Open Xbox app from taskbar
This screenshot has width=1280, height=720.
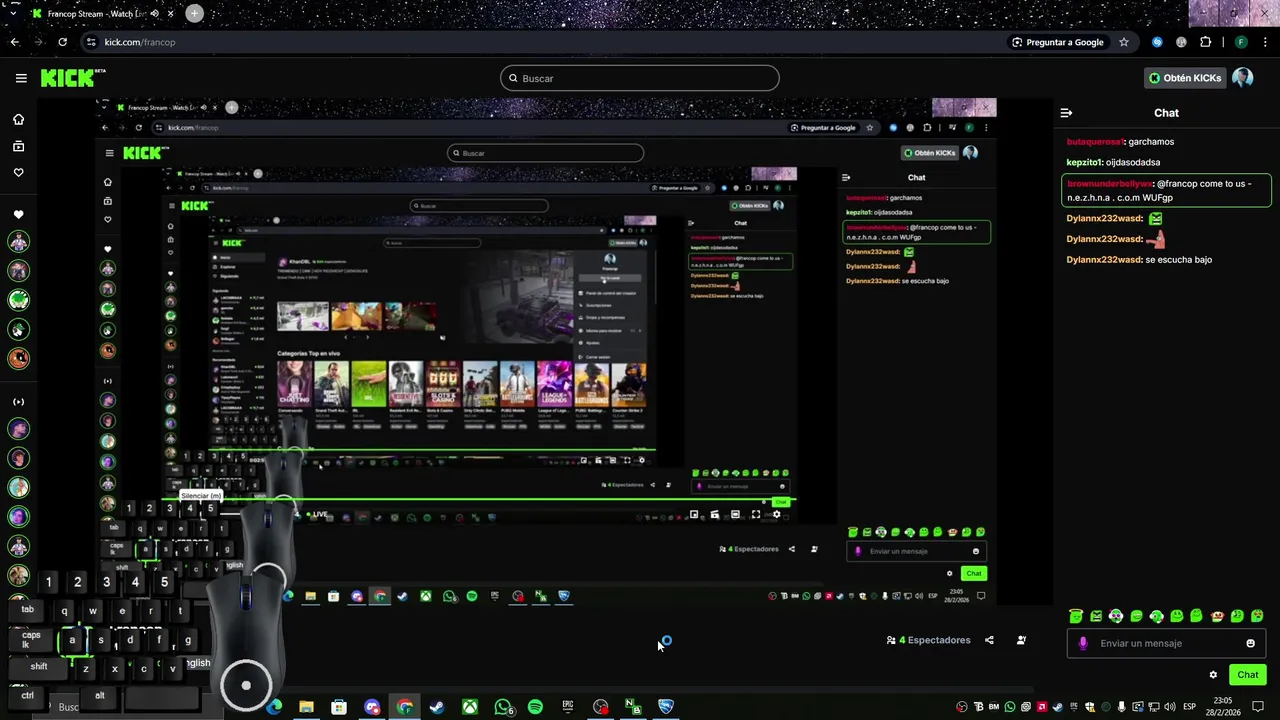(x=469, y=707)
